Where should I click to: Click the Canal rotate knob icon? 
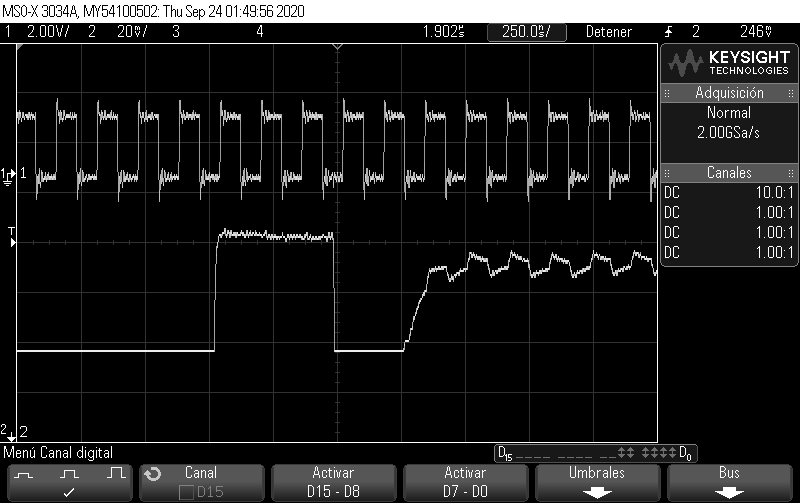[153, 474]
